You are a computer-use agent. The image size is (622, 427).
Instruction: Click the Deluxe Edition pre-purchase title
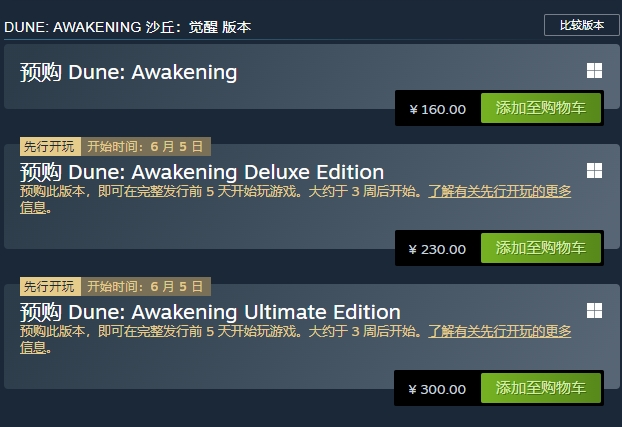tap(201, 172)
